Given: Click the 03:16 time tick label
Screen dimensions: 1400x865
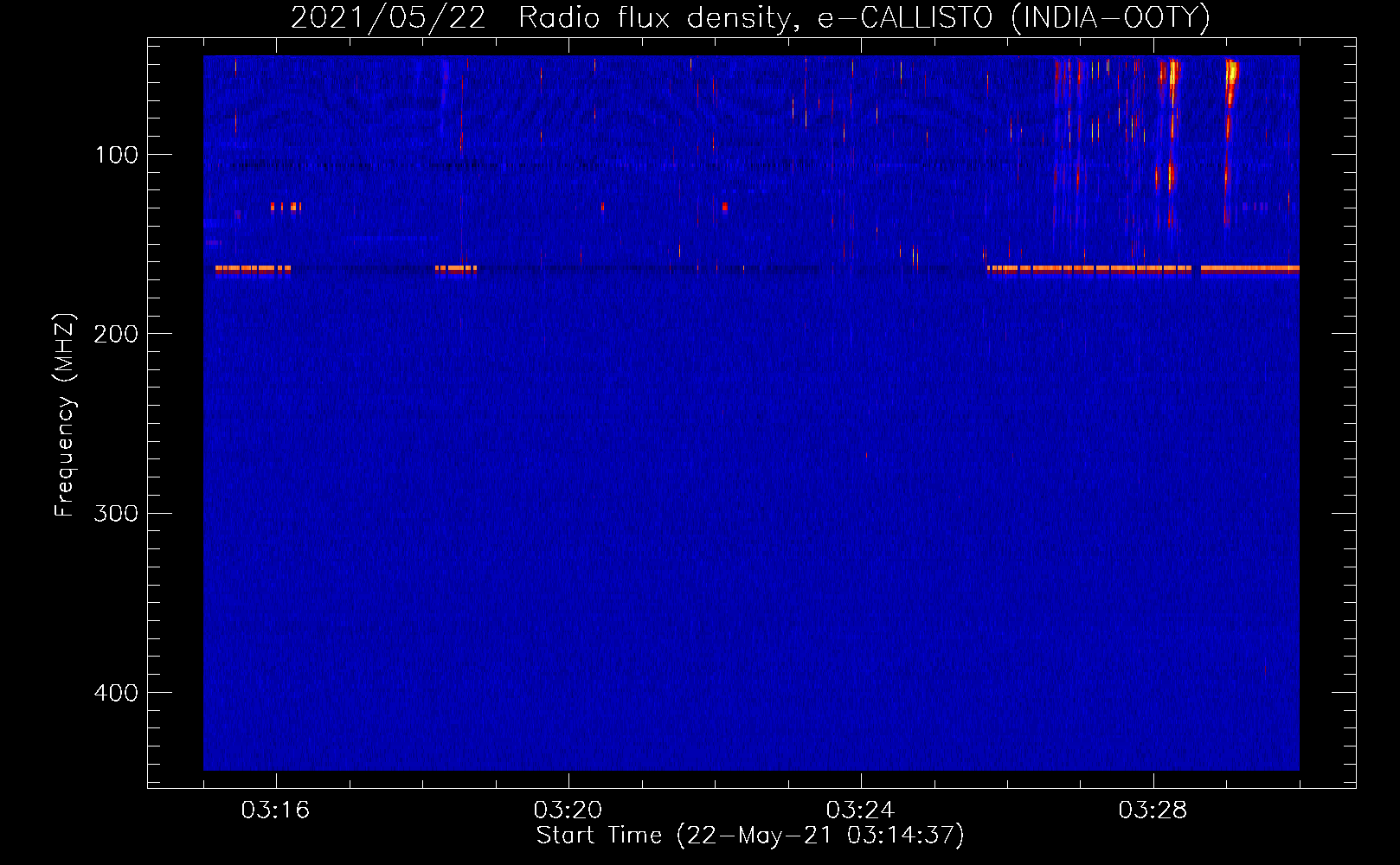Looking at the screenshot, I should 275,811.
